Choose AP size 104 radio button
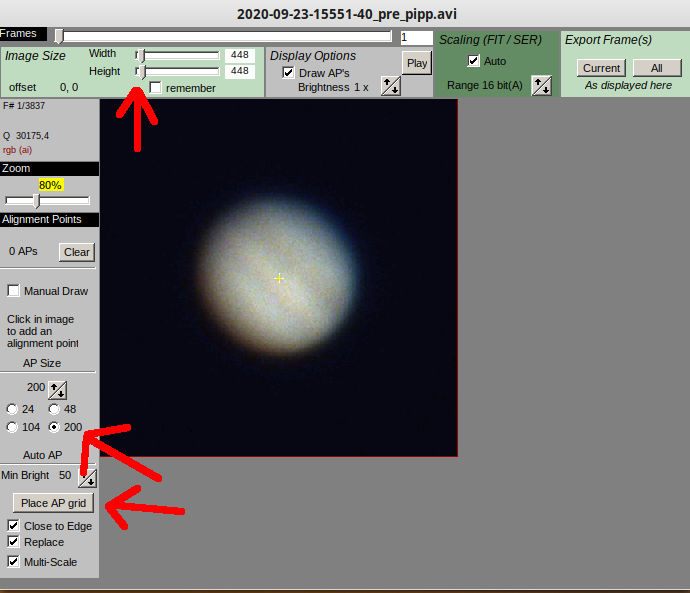Screen dimensions: 690x593 (x=12, y=427)
